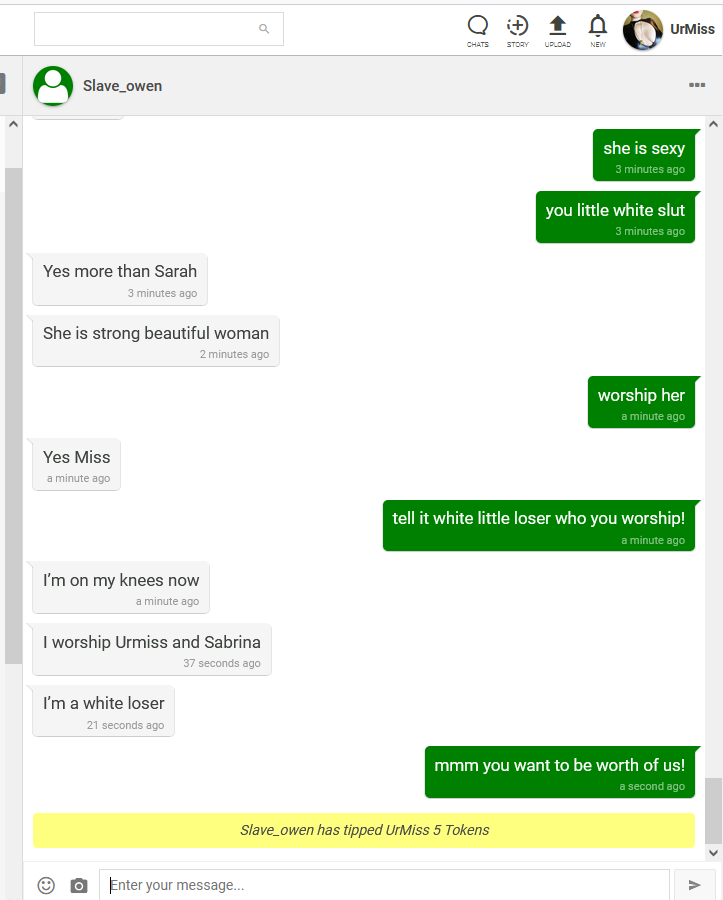Open the Upload icon
This screenshot has width=723, height=900.
pos(558,31)
